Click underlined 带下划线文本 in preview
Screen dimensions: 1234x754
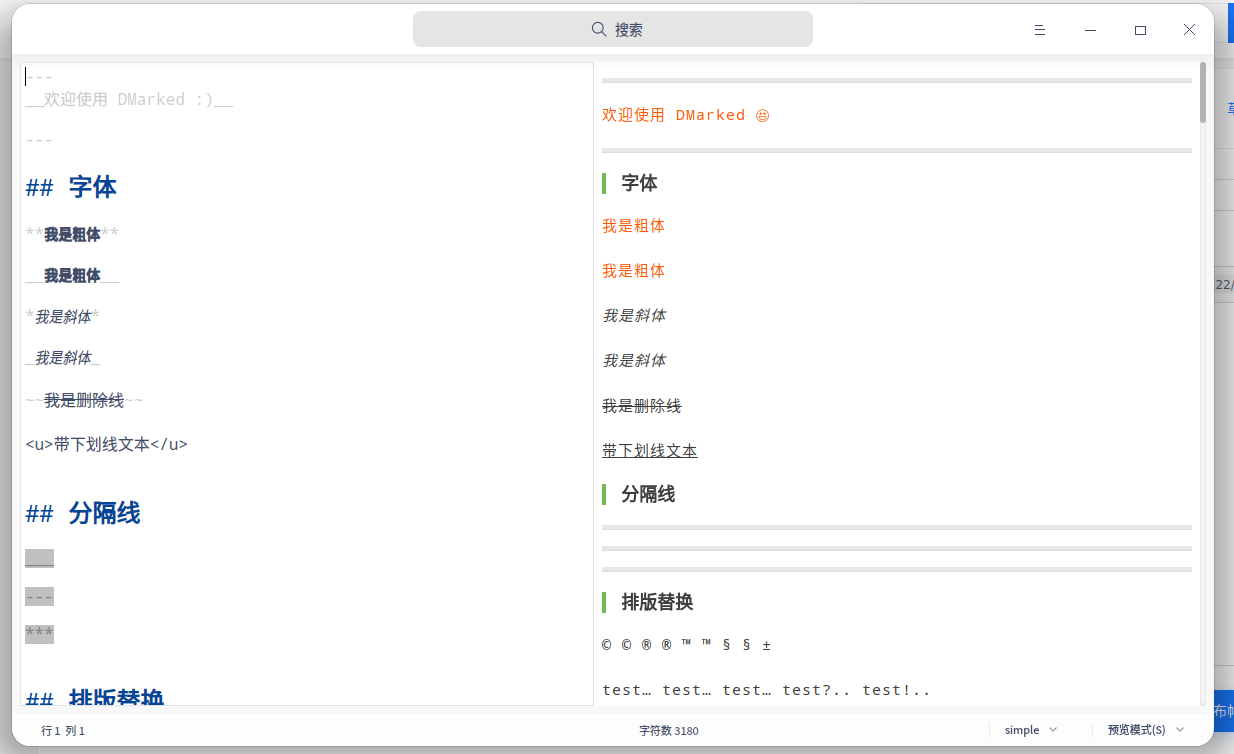coord(650,451)
